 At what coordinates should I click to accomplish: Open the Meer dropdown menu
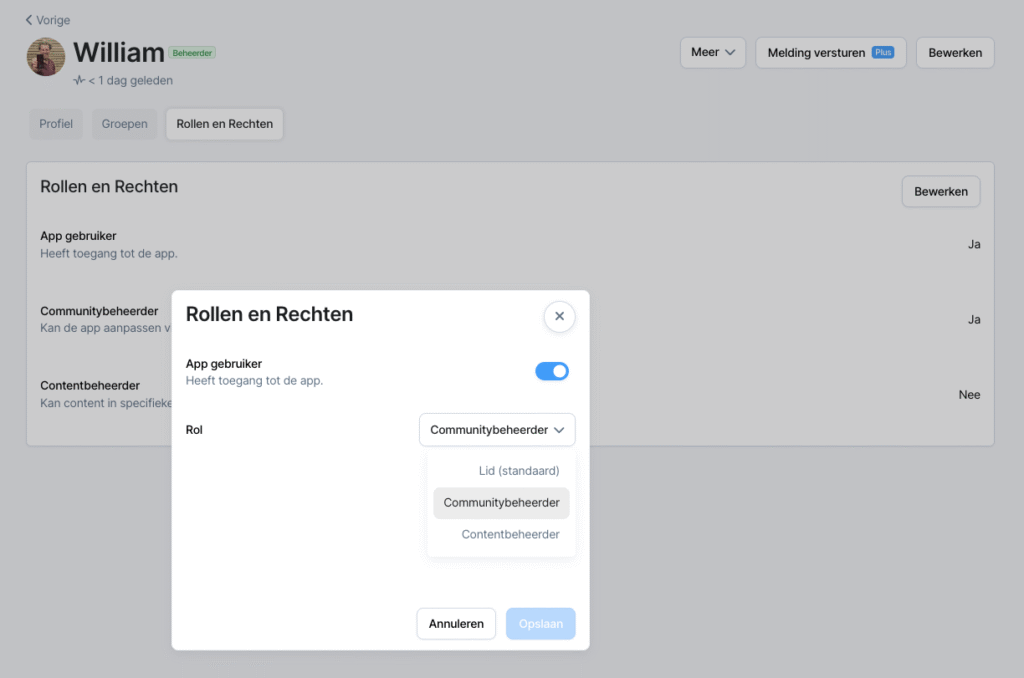click(x=712, y=52)
